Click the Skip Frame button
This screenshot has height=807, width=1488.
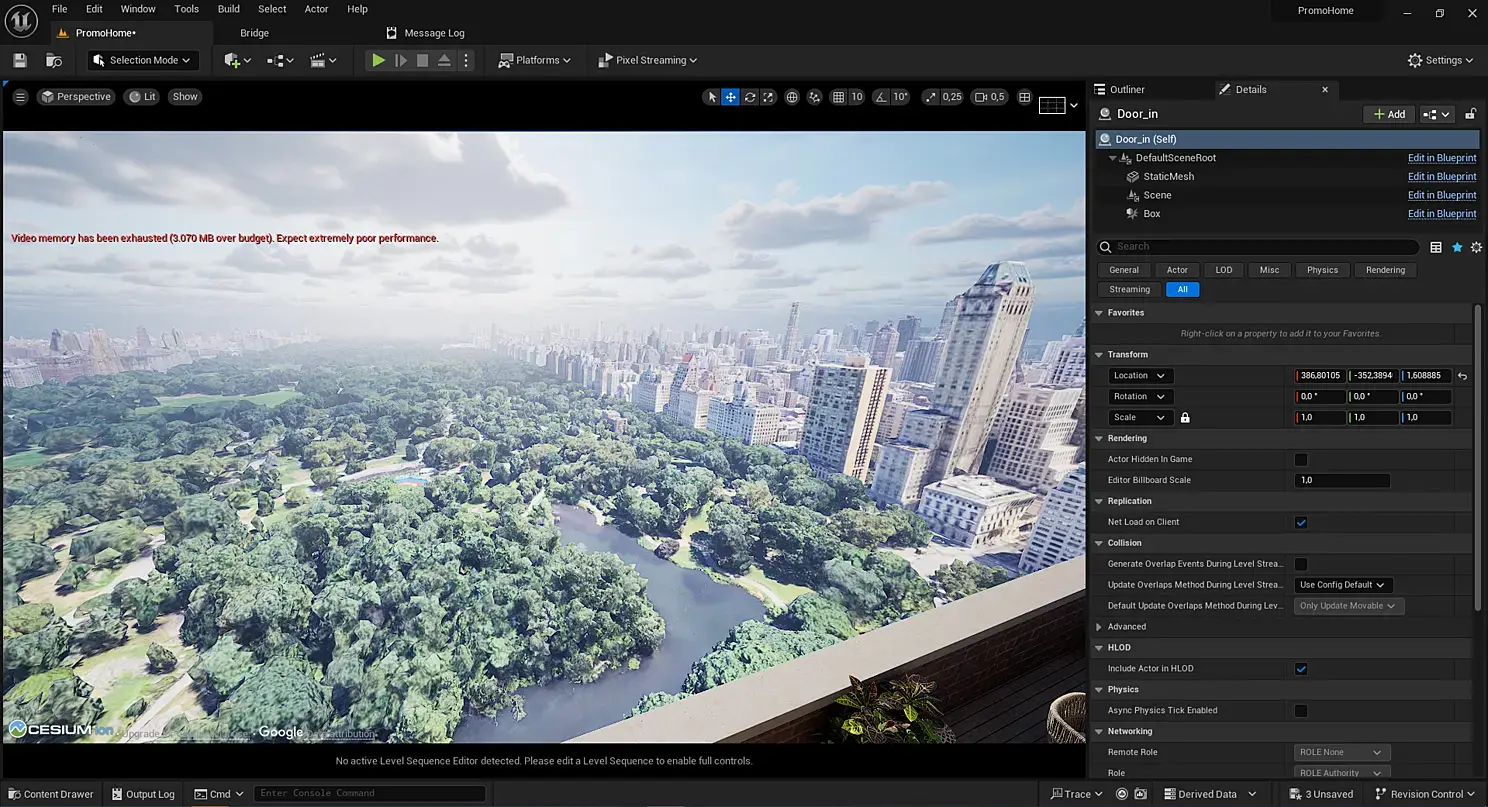(401, 60)
